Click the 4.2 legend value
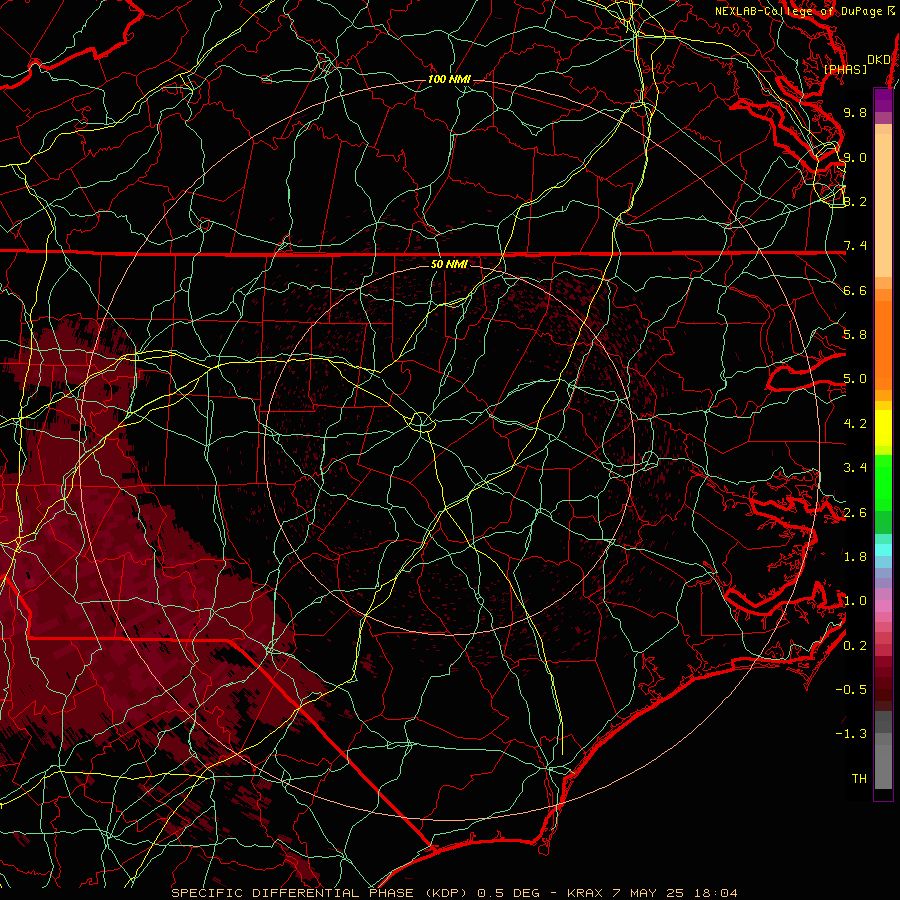900x900 pixels. 855,424
